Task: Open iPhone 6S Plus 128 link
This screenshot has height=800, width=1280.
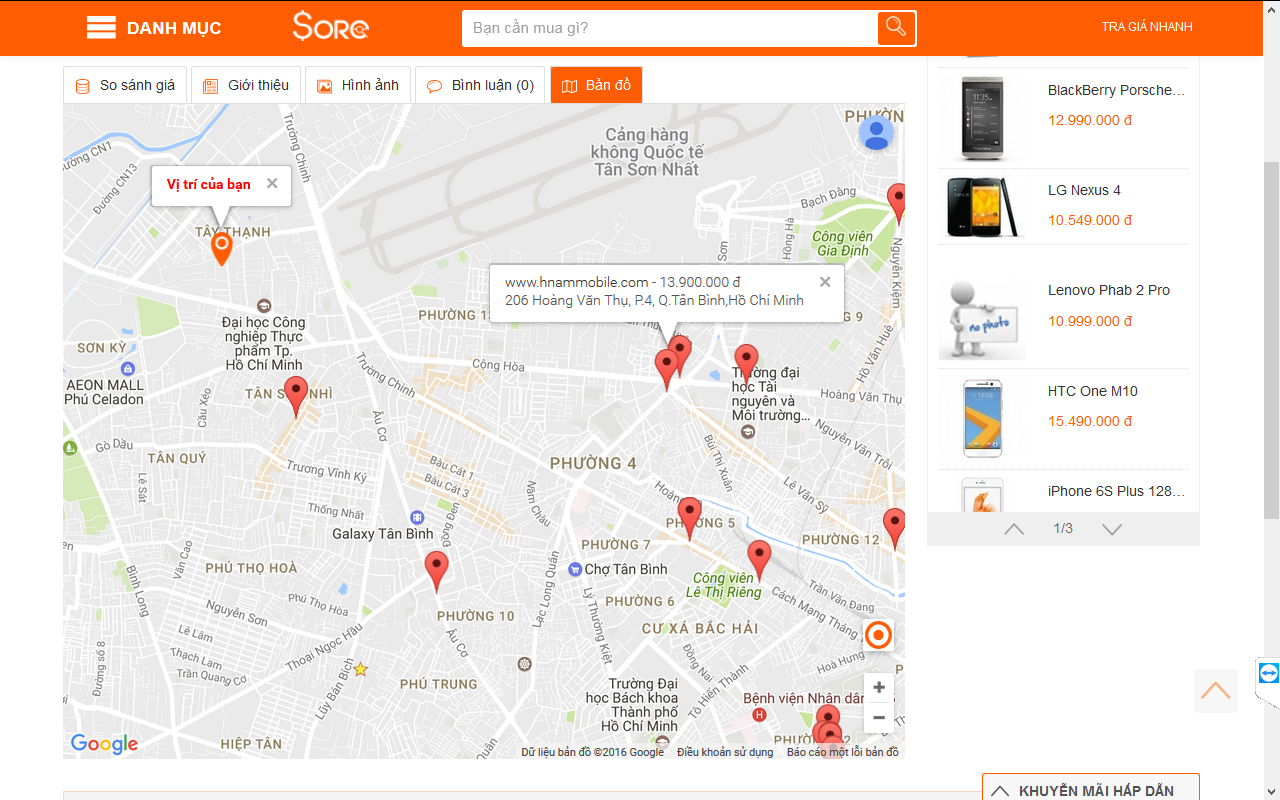Action: [1116, 491]
